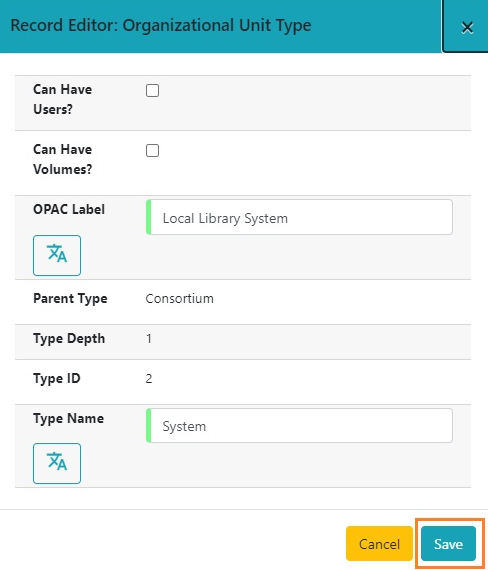Cancel editing the record
This screenshot has height=570, width=488.
point(379,543)
